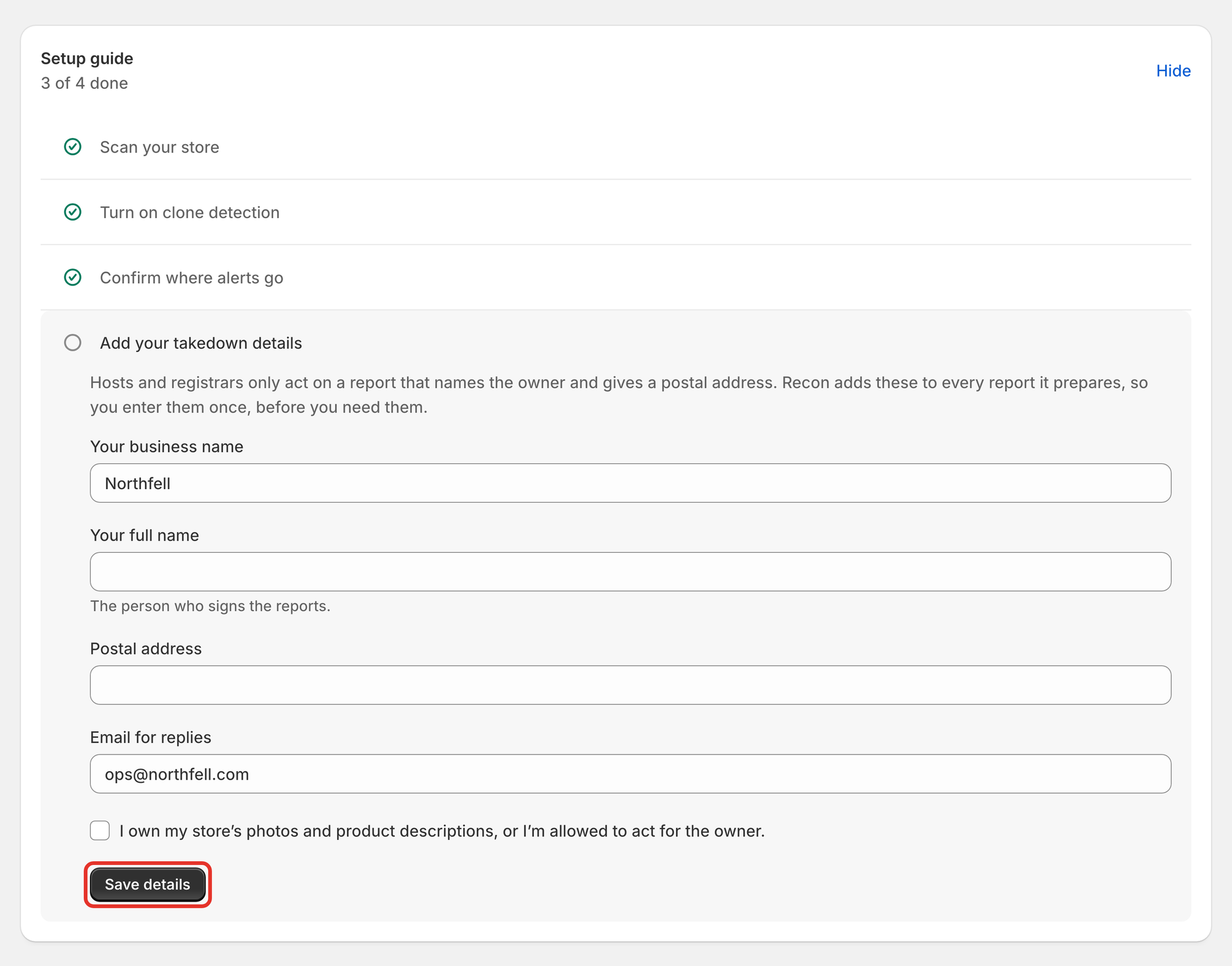Click the 'Postal address' label
The height and width of the screenshot is (966, 1232).
pyautogui.click(x=146, y=649)
